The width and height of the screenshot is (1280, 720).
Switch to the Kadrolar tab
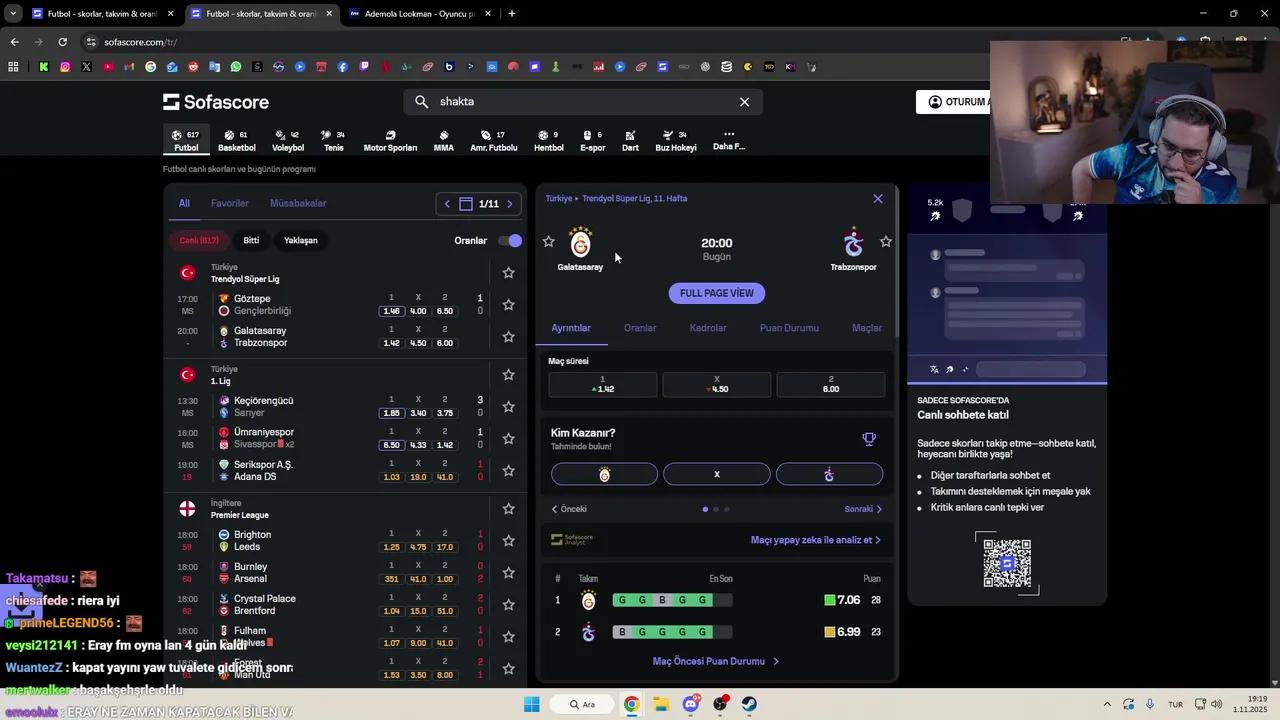(x=708, y=328)
